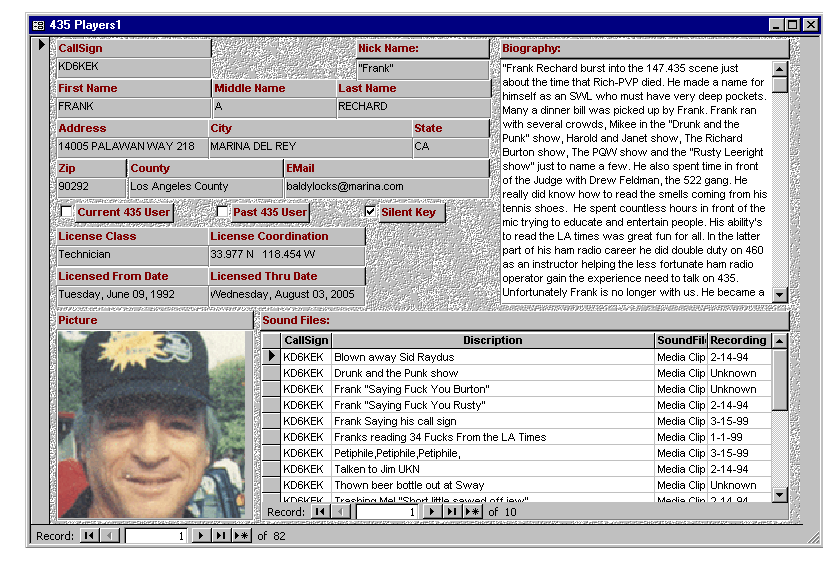This screenshot has width=823, height=562.
Task: Click the Middle Name field
Action: tap(274, 107)
